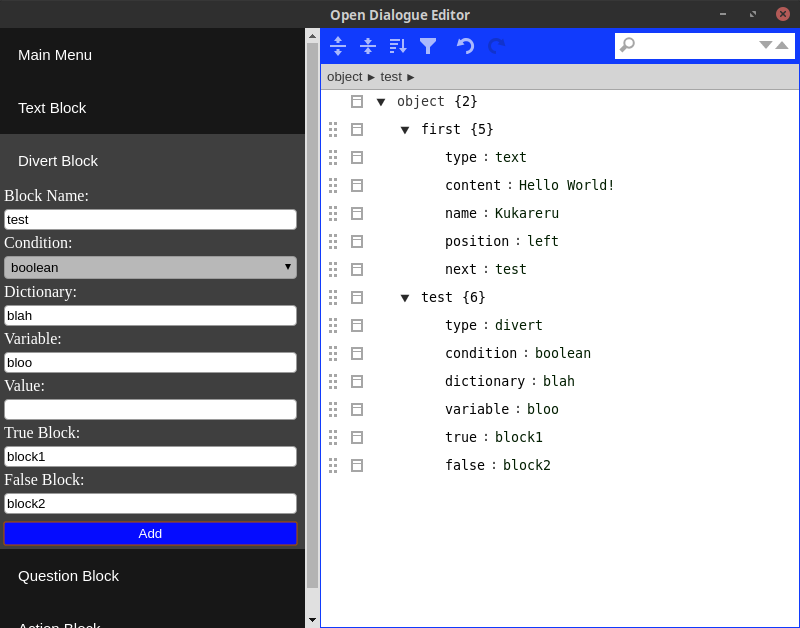This screenshot has width=800, height=628.
Task: Check the box beside the object node
Action: pyautogui.click(x=357, y=101)
